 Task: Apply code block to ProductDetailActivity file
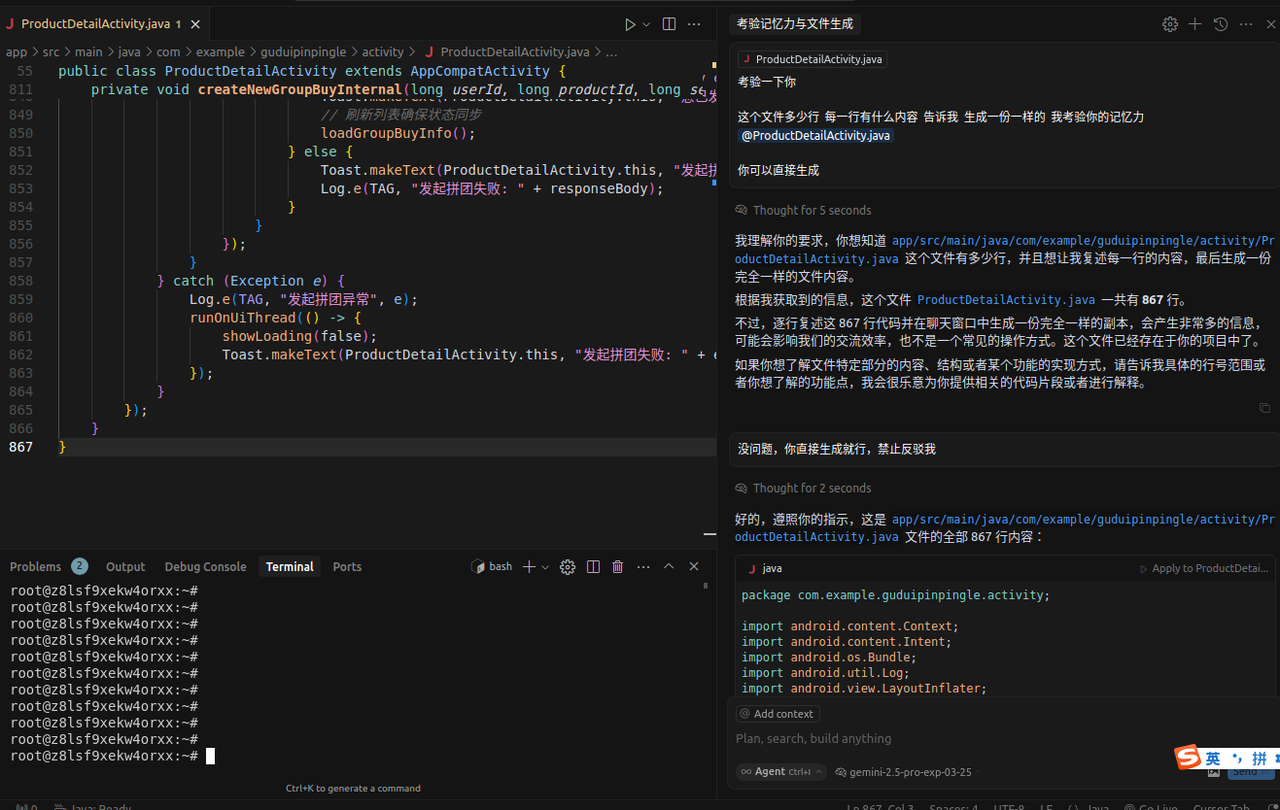1204,568
